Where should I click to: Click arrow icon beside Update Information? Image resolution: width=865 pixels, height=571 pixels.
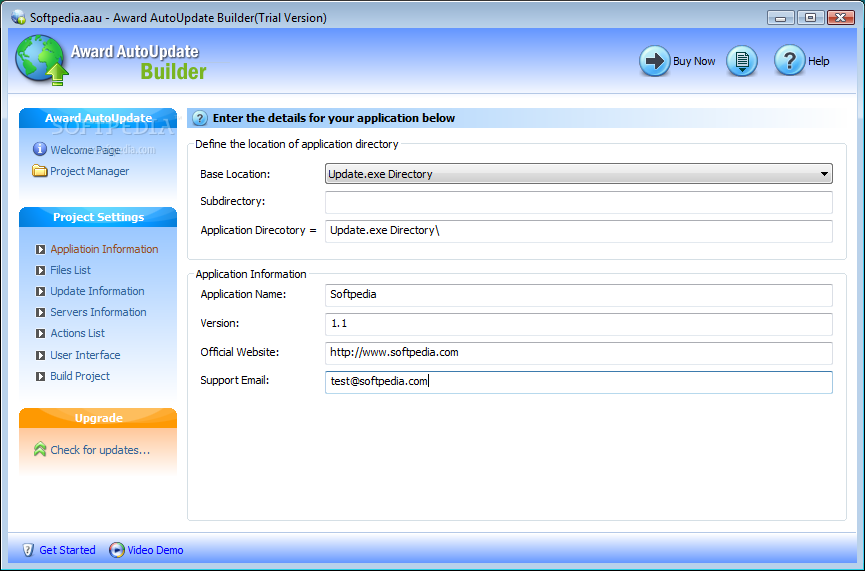(40, 291)
